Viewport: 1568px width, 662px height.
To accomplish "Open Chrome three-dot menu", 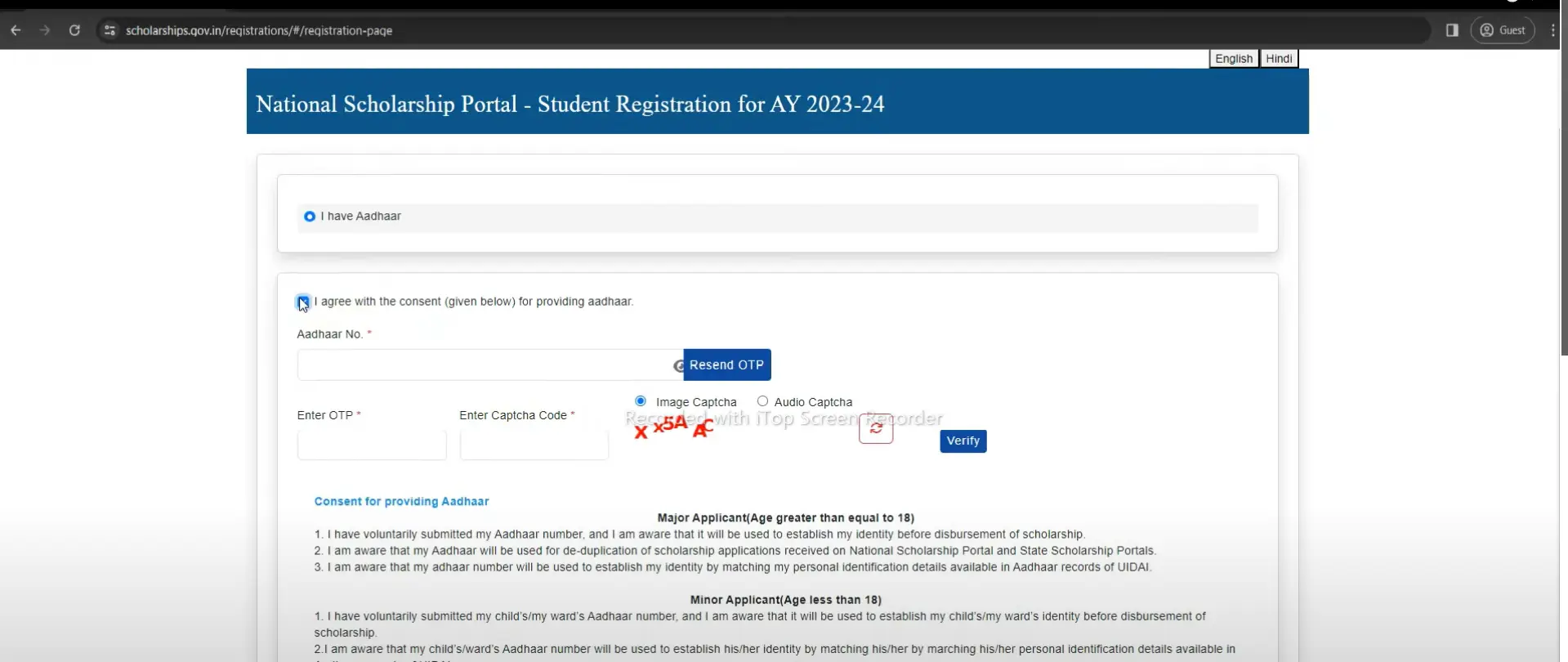I will [x=1552, y=30].
